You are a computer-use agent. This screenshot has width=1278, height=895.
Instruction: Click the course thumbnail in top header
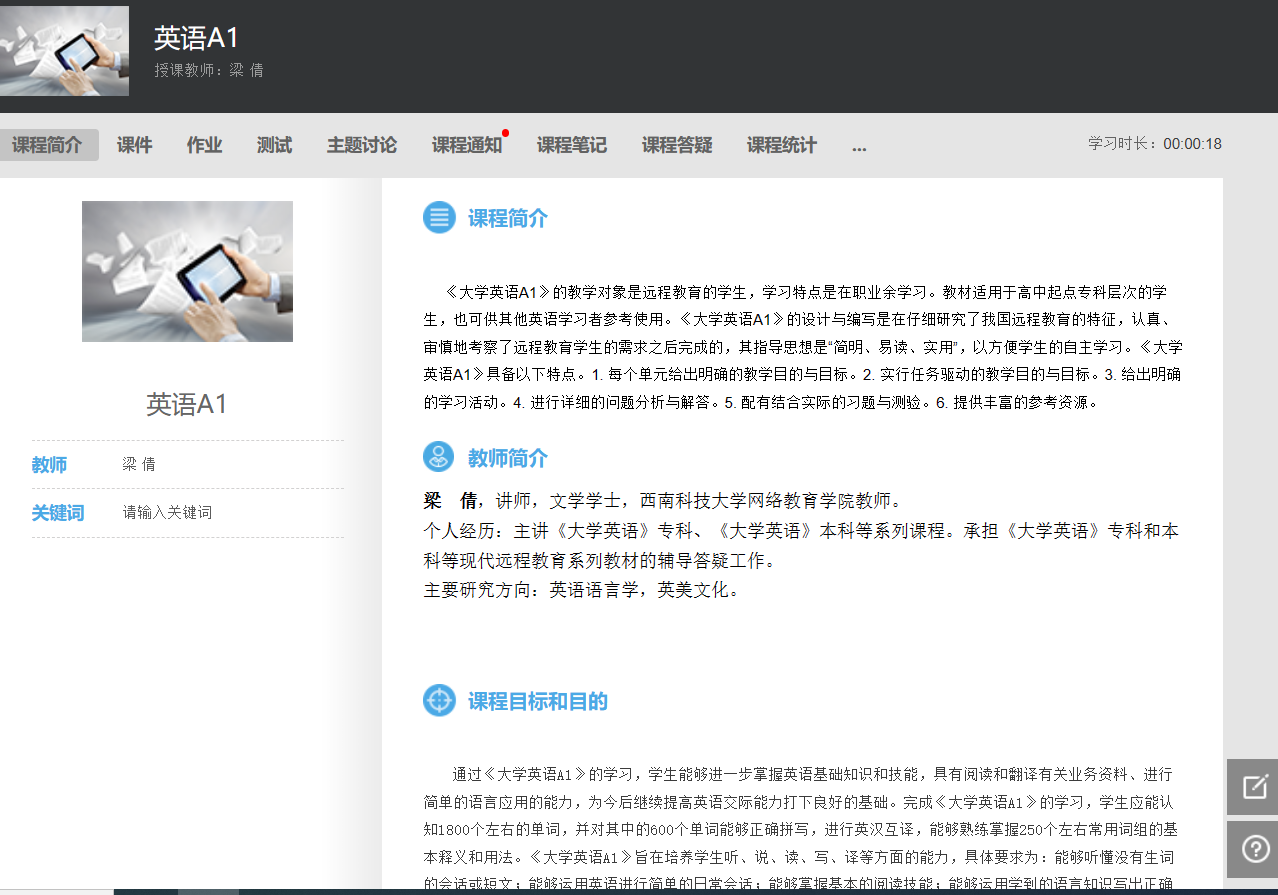pos(64,50)
